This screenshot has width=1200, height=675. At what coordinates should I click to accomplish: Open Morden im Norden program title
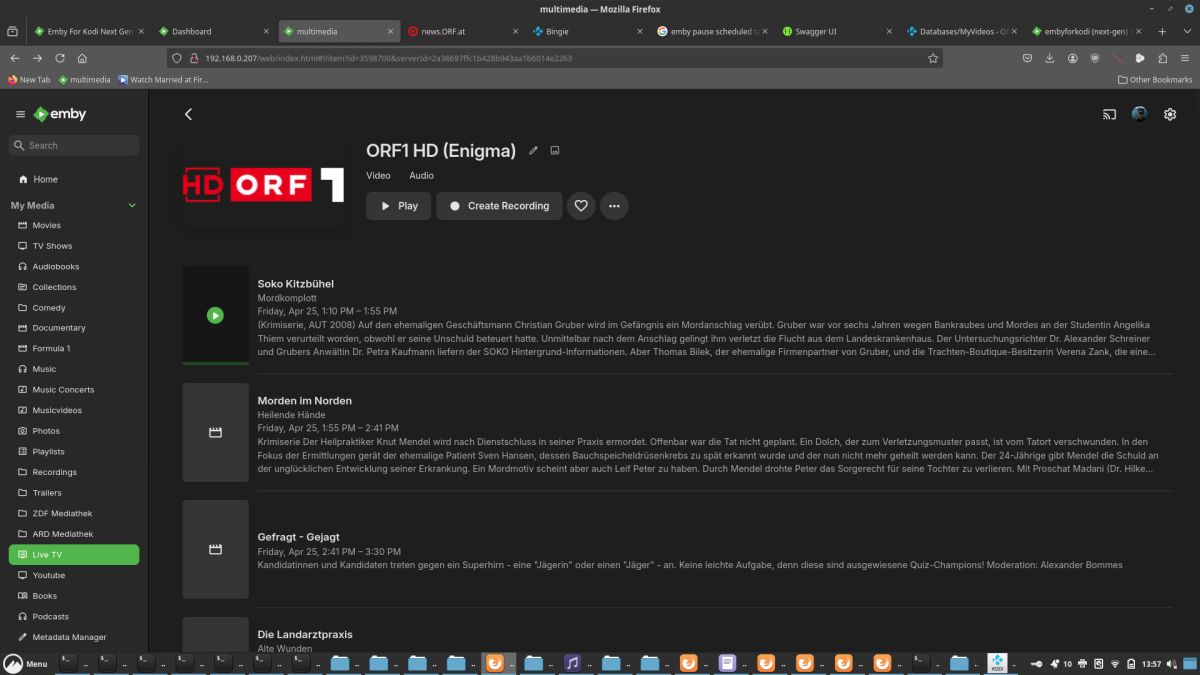(x=305, y=401)
